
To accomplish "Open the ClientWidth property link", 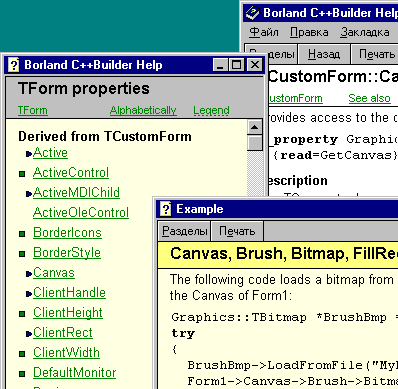I will pos(66,353).
